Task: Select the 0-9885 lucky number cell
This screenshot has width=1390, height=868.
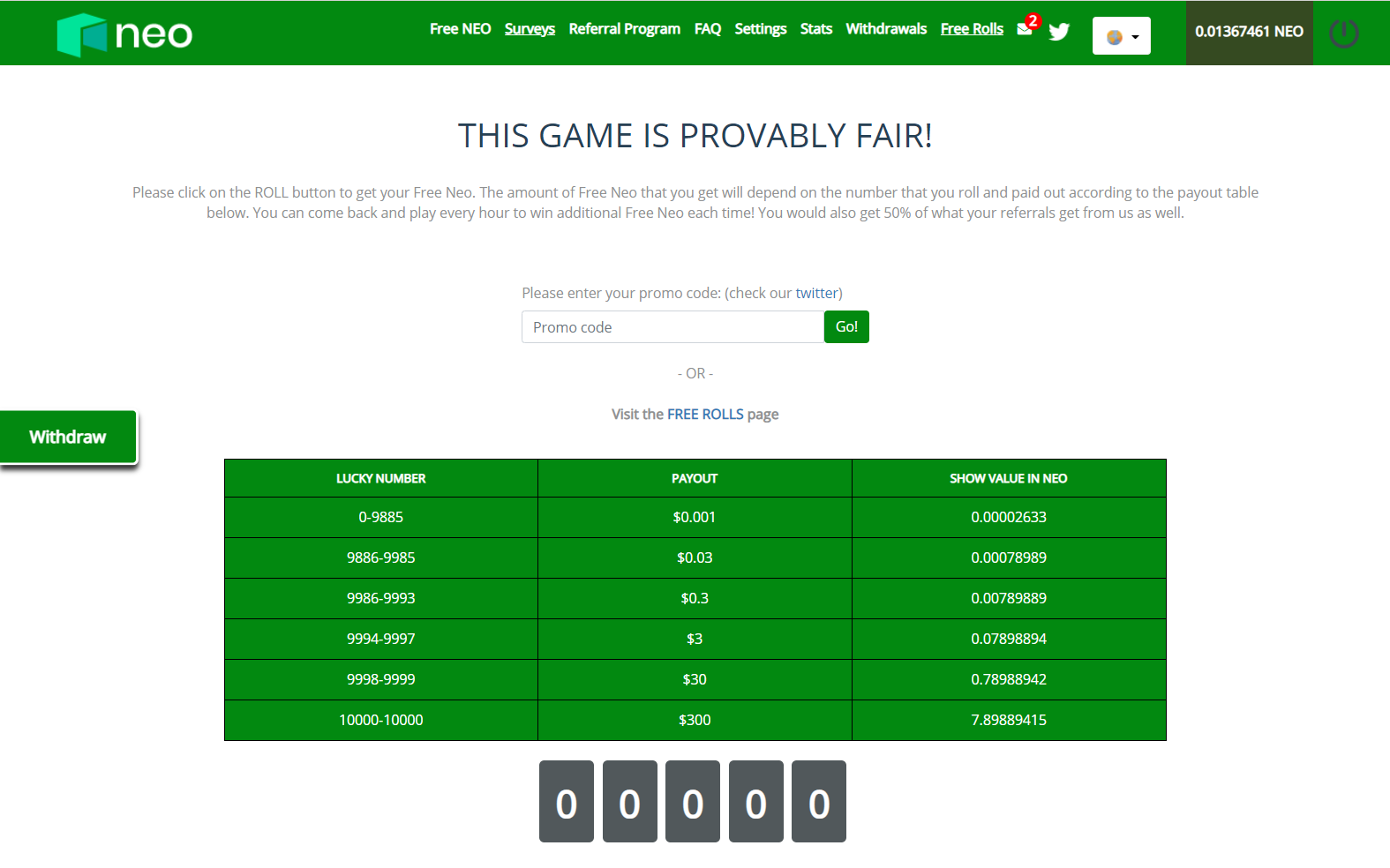Action: tap(381, 518)
